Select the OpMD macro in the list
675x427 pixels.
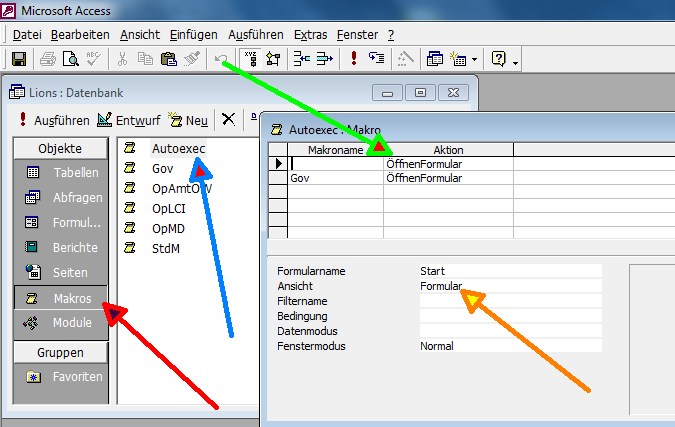tap(168, 228)
